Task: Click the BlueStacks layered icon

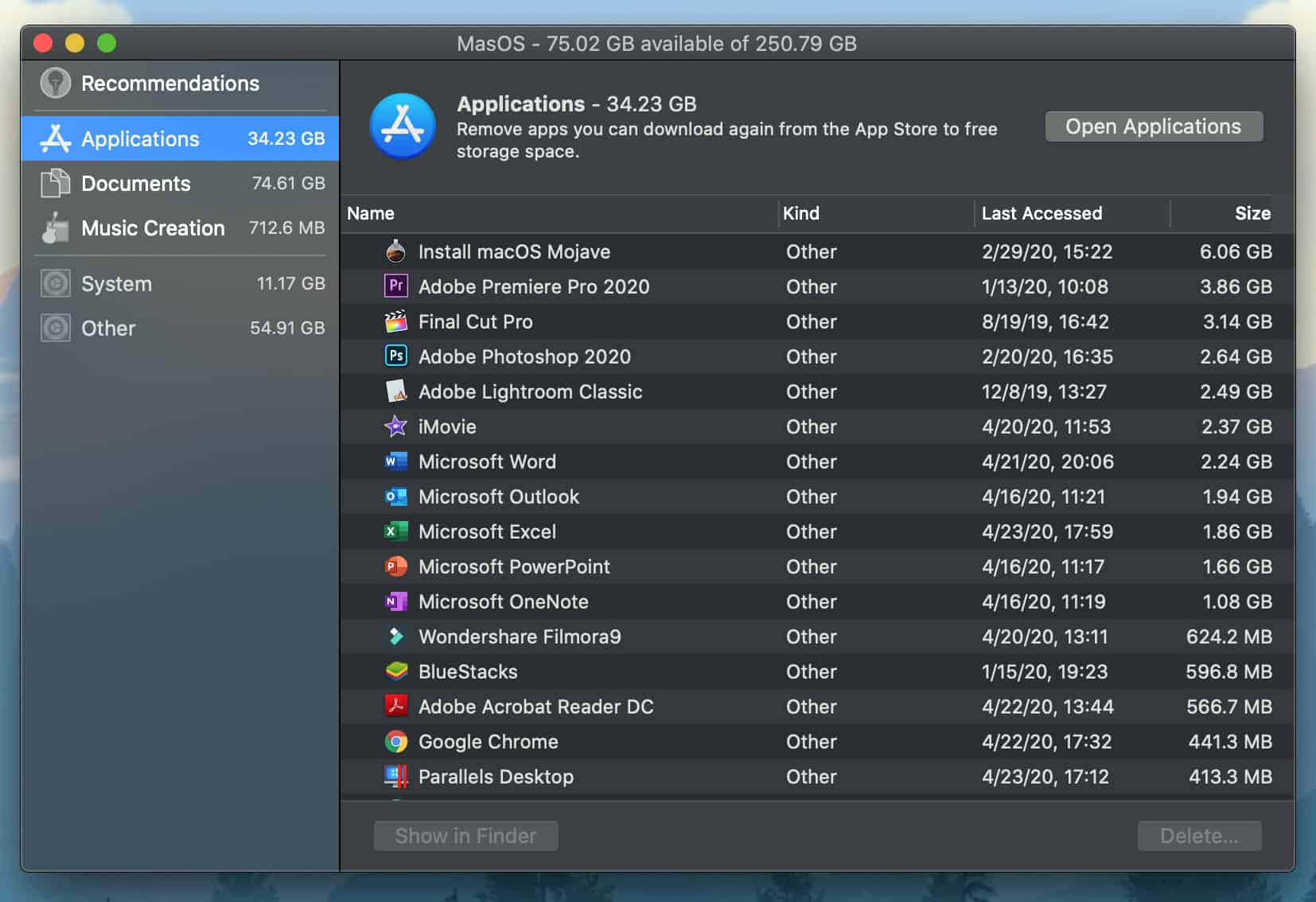Action: coord(395,671)
